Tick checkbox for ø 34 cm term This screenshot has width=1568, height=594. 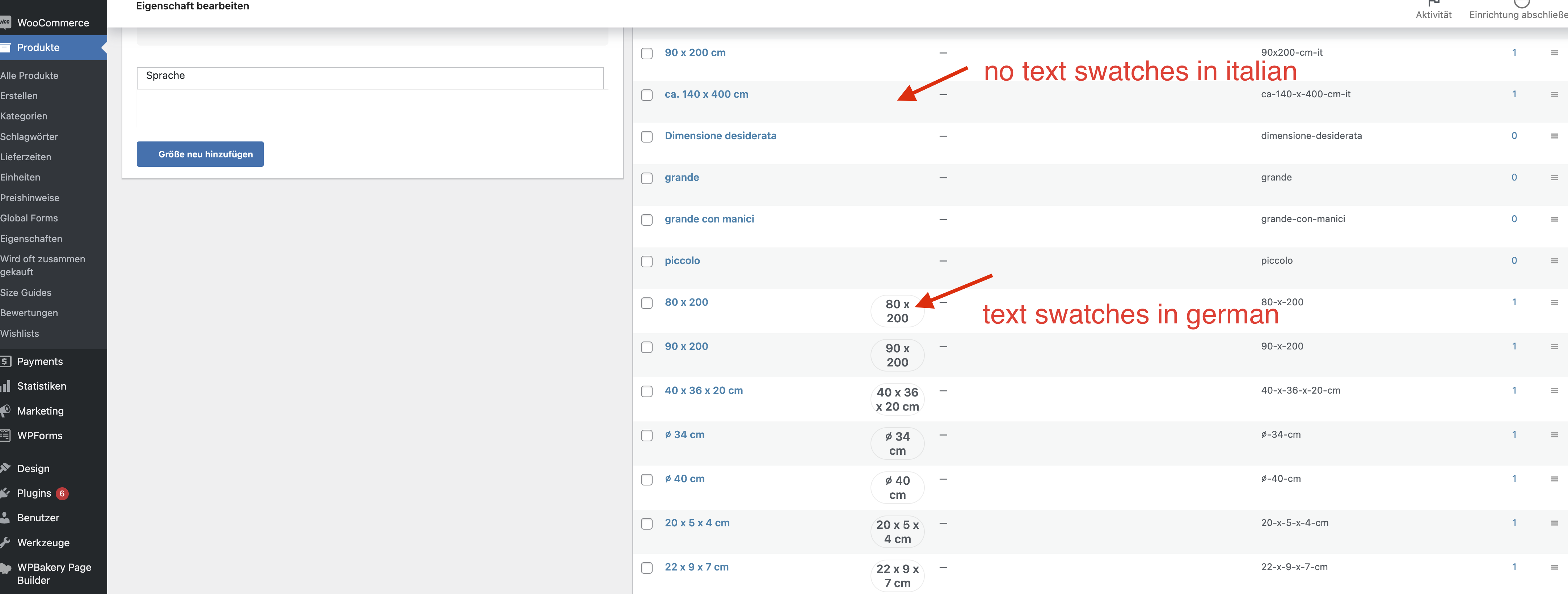[x=646, y=436]
